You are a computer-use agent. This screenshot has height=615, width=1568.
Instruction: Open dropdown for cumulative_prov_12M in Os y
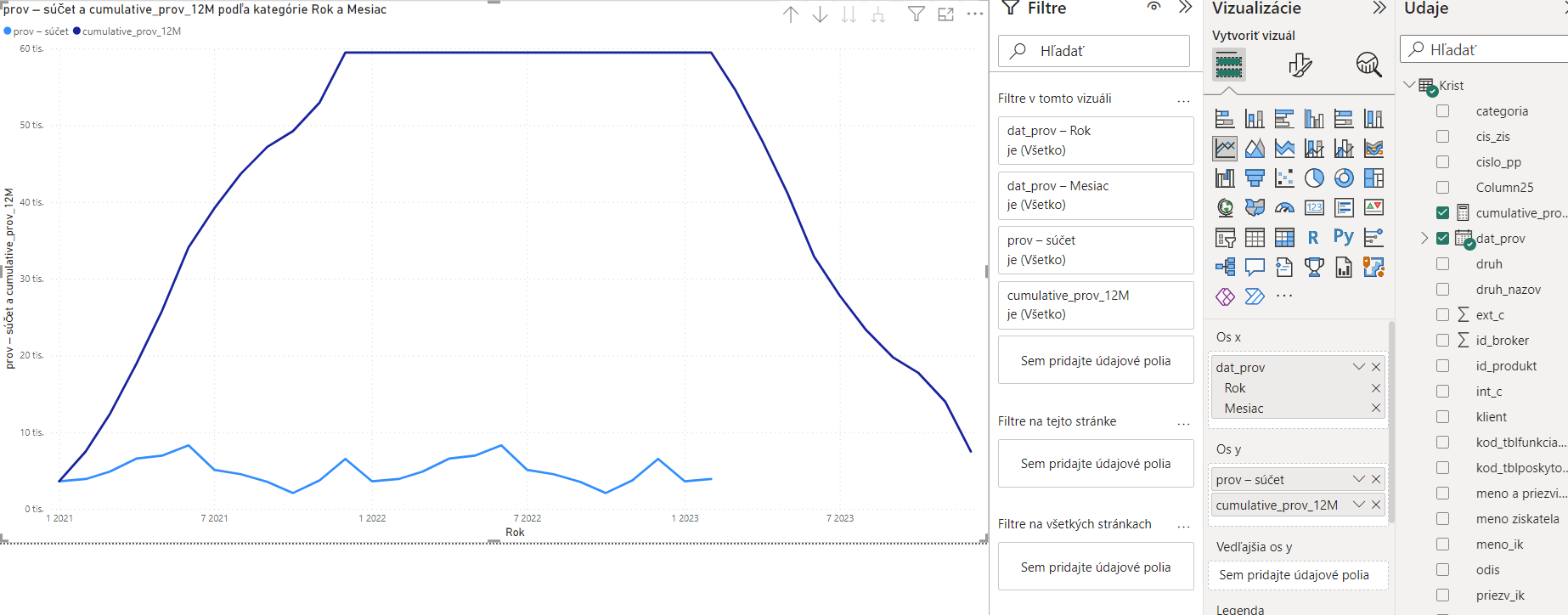(1359, 505)
